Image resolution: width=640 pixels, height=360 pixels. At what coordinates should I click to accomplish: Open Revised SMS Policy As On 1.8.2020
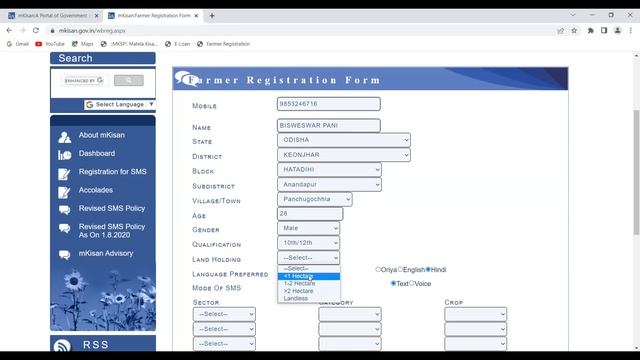tap(112, 231)
